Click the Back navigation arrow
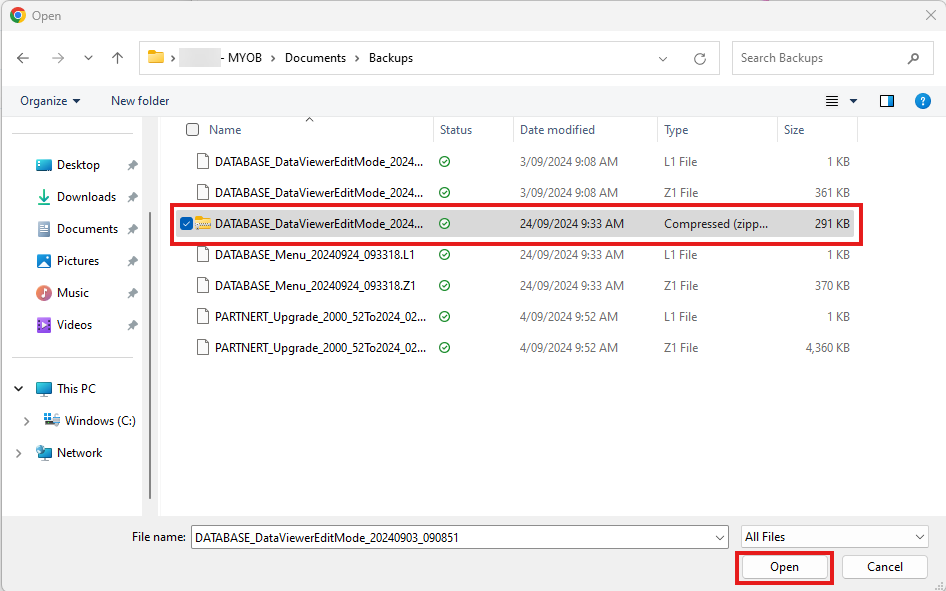This screenshot has height=591, width=946. click(24, 58)
